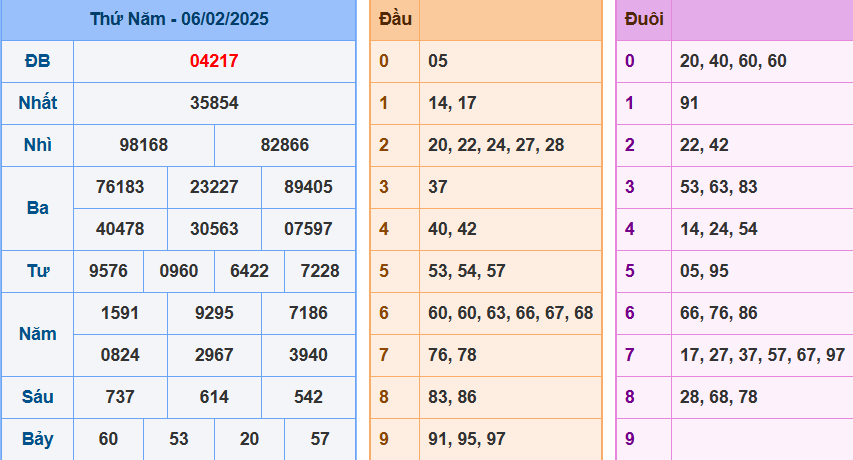This screenshot has width=853, height=460.
Task: Click Đuôi values 17, 27, 37, 57, 67, 97
Action: (763, 355)
